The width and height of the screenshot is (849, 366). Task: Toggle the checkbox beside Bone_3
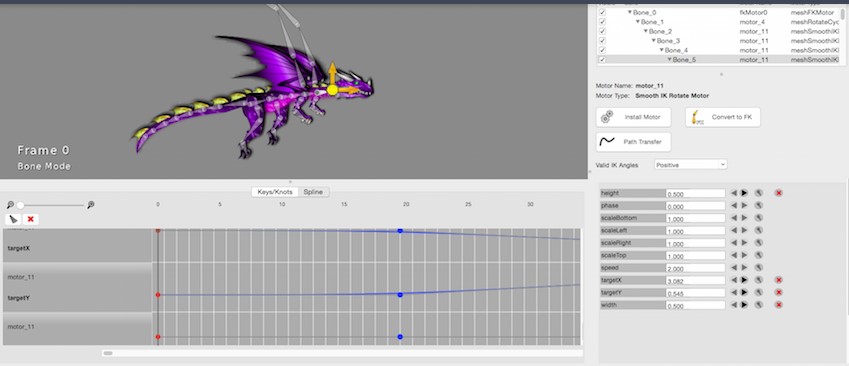pyautogui.click(x=602, y=41)
